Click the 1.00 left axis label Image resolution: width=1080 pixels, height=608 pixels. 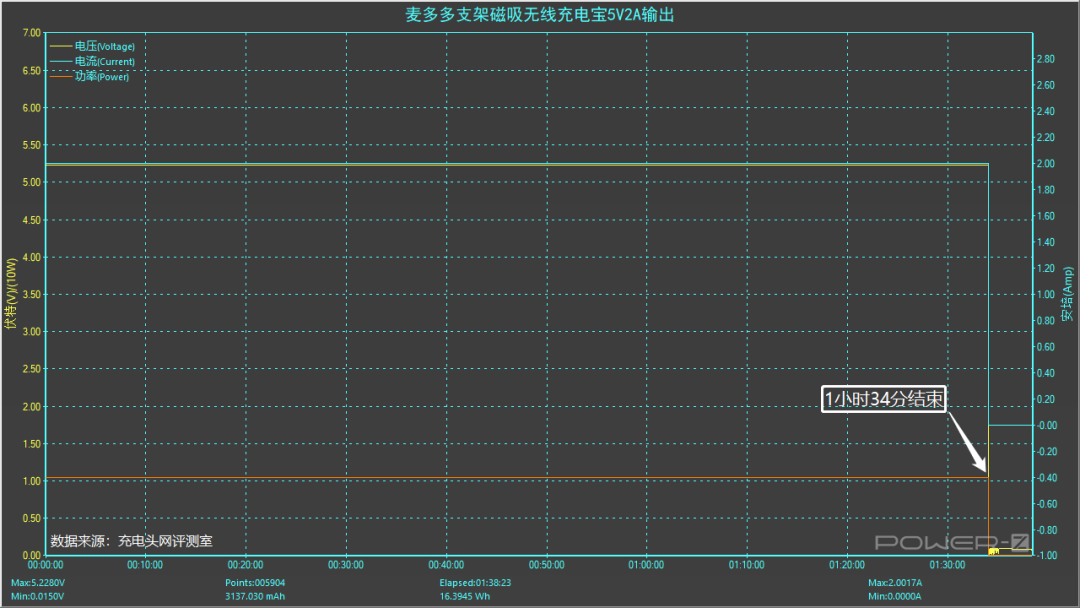click(x=32, y=481)
